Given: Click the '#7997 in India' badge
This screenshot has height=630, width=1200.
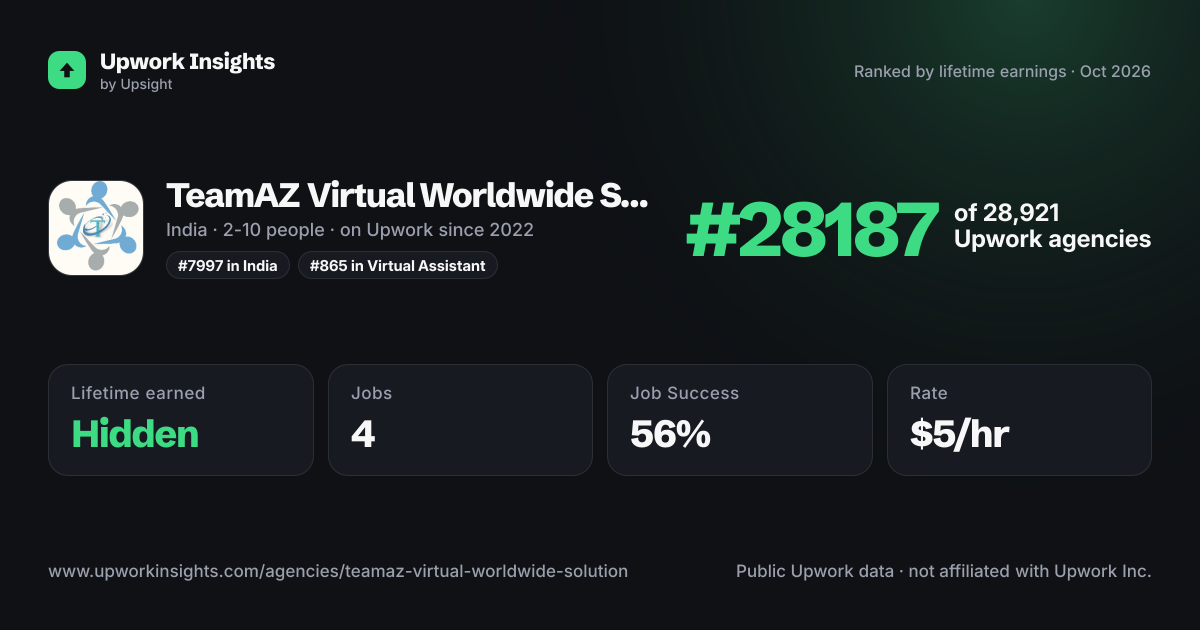Looking at the screenshot, I should (x=228, y=265).
